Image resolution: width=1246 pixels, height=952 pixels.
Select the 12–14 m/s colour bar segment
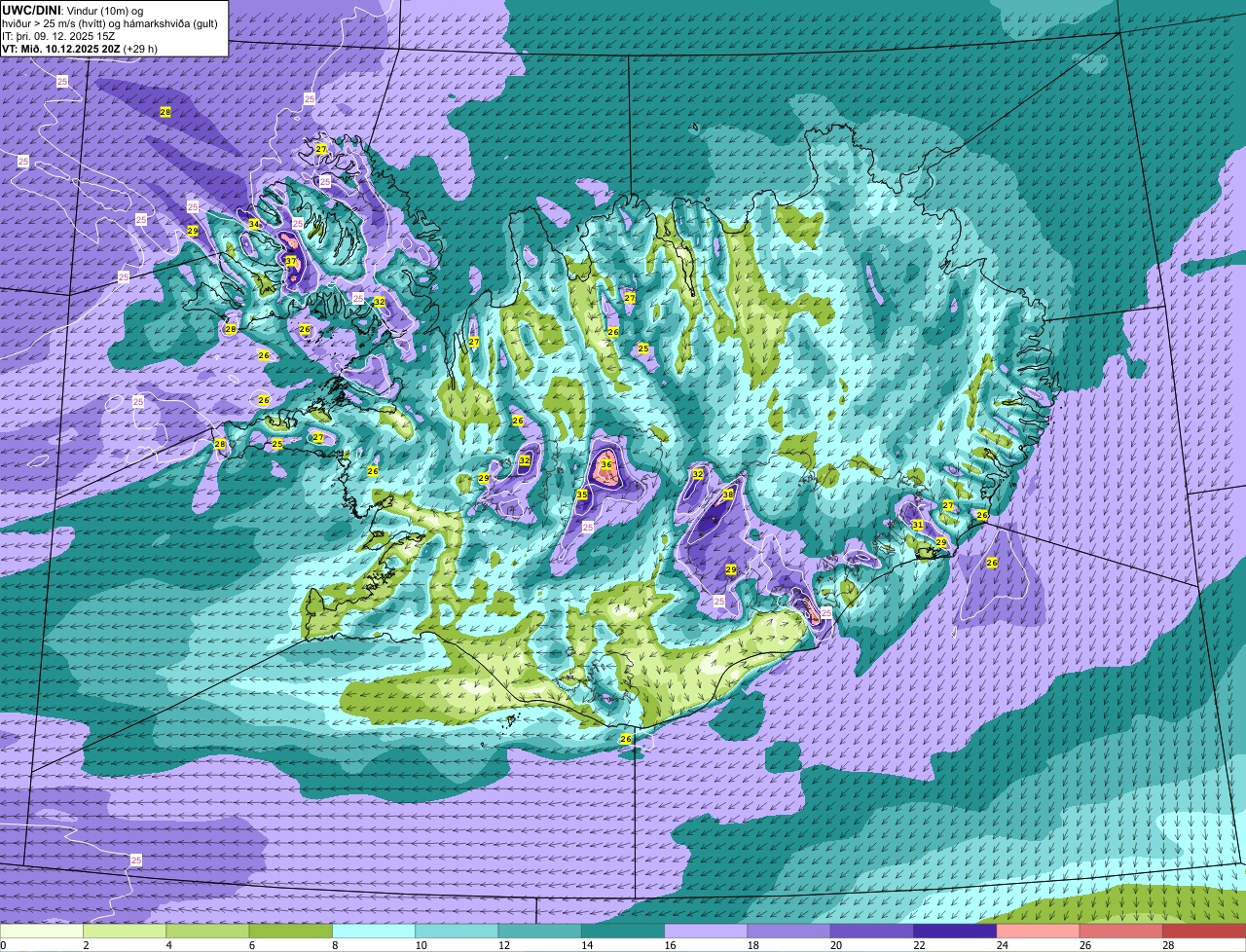point(540,932)
